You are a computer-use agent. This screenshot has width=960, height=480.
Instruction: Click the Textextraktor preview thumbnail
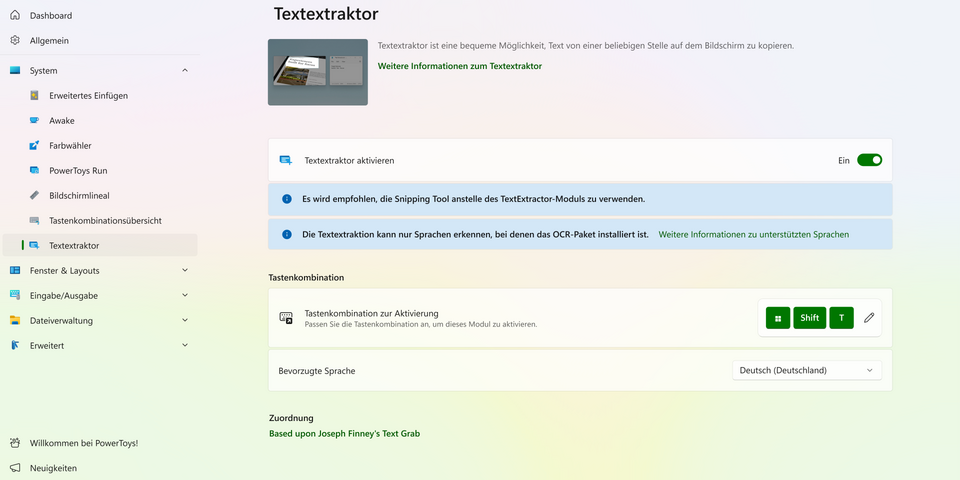(x=317, y=72)
